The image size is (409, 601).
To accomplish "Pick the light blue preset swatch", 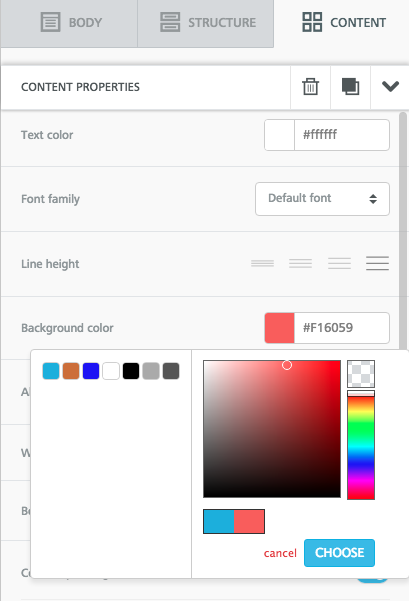I will pos(51,371).
